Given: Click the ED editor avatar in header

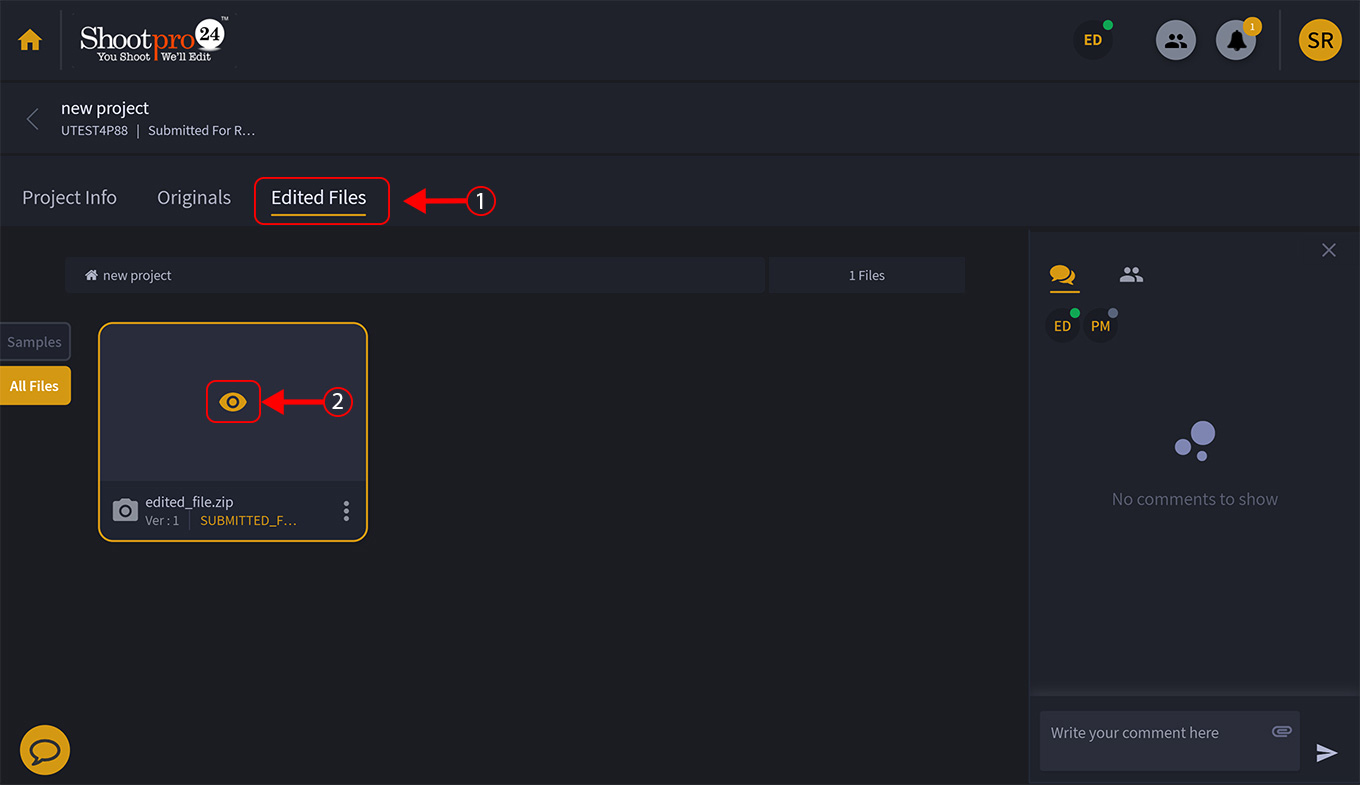Looking at the screenshot, I should [1093, 40].
